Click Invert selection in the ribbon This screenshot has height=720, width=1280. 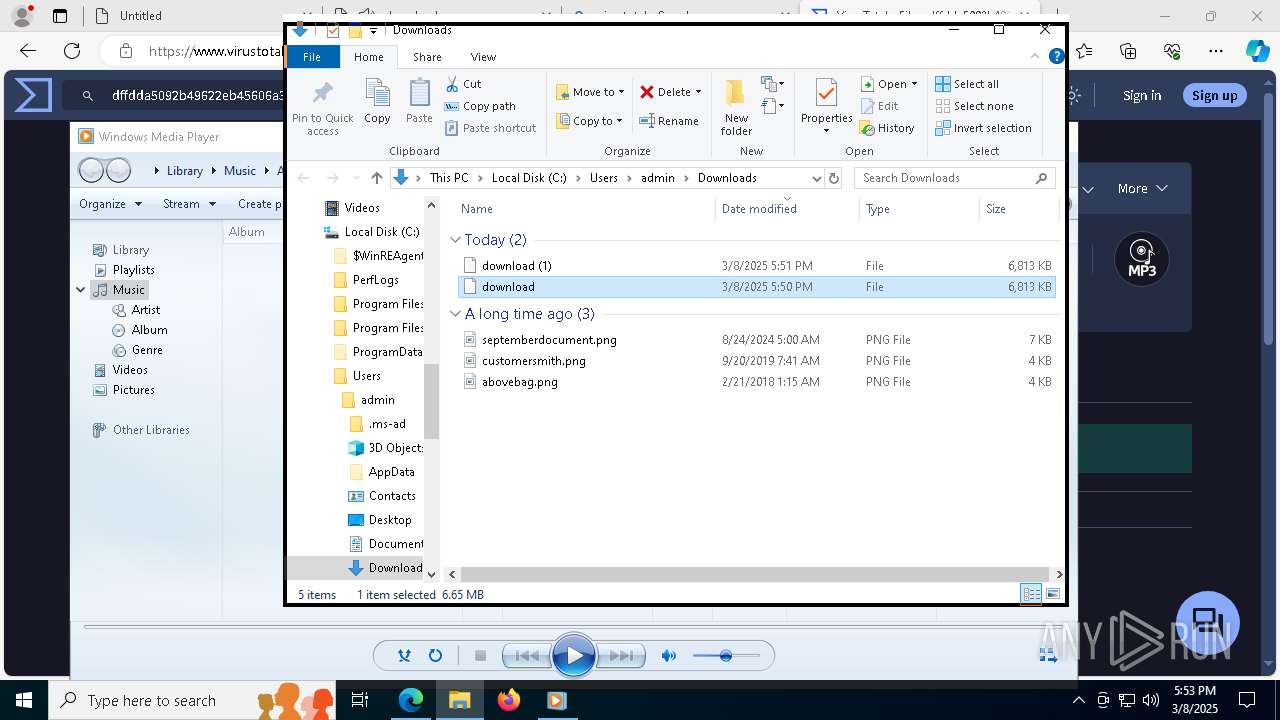(x=983, y=128)
